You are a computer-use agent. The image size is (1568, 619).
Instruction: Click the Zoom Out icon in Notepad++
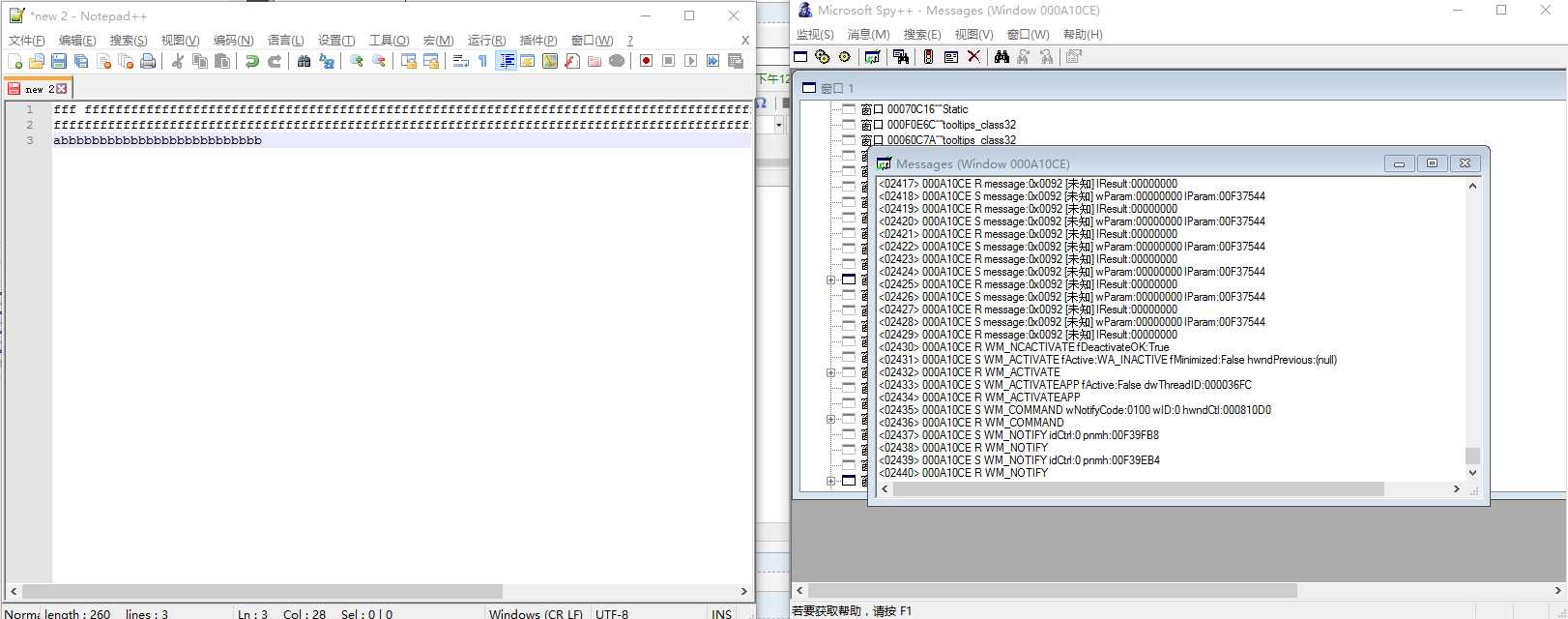(x=379, y=61)
